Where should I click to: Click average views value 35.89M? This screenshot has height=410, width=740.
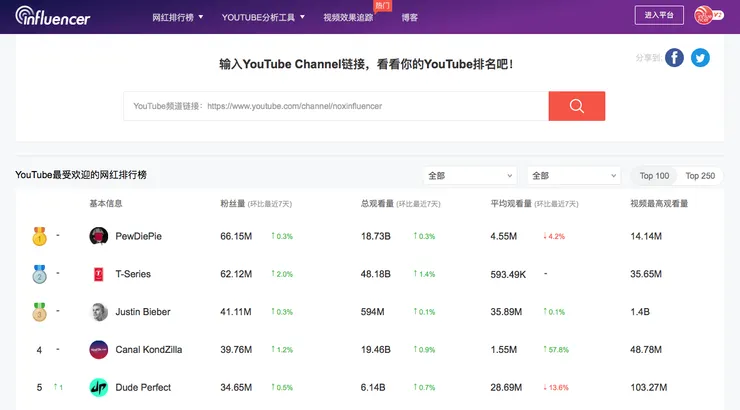click(506, 312)
